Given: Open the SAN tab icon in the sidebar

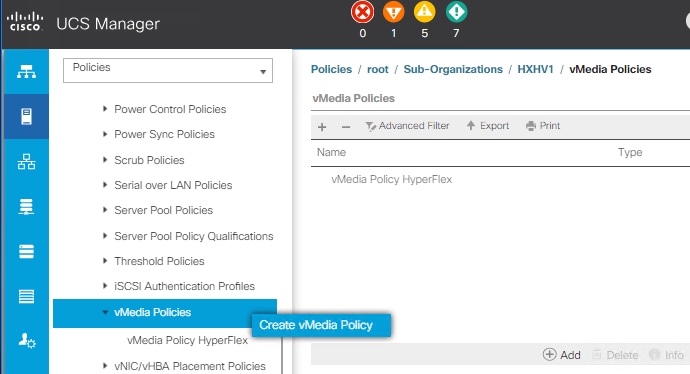Looking at the screenshot, I should click(x=26, y=206).
